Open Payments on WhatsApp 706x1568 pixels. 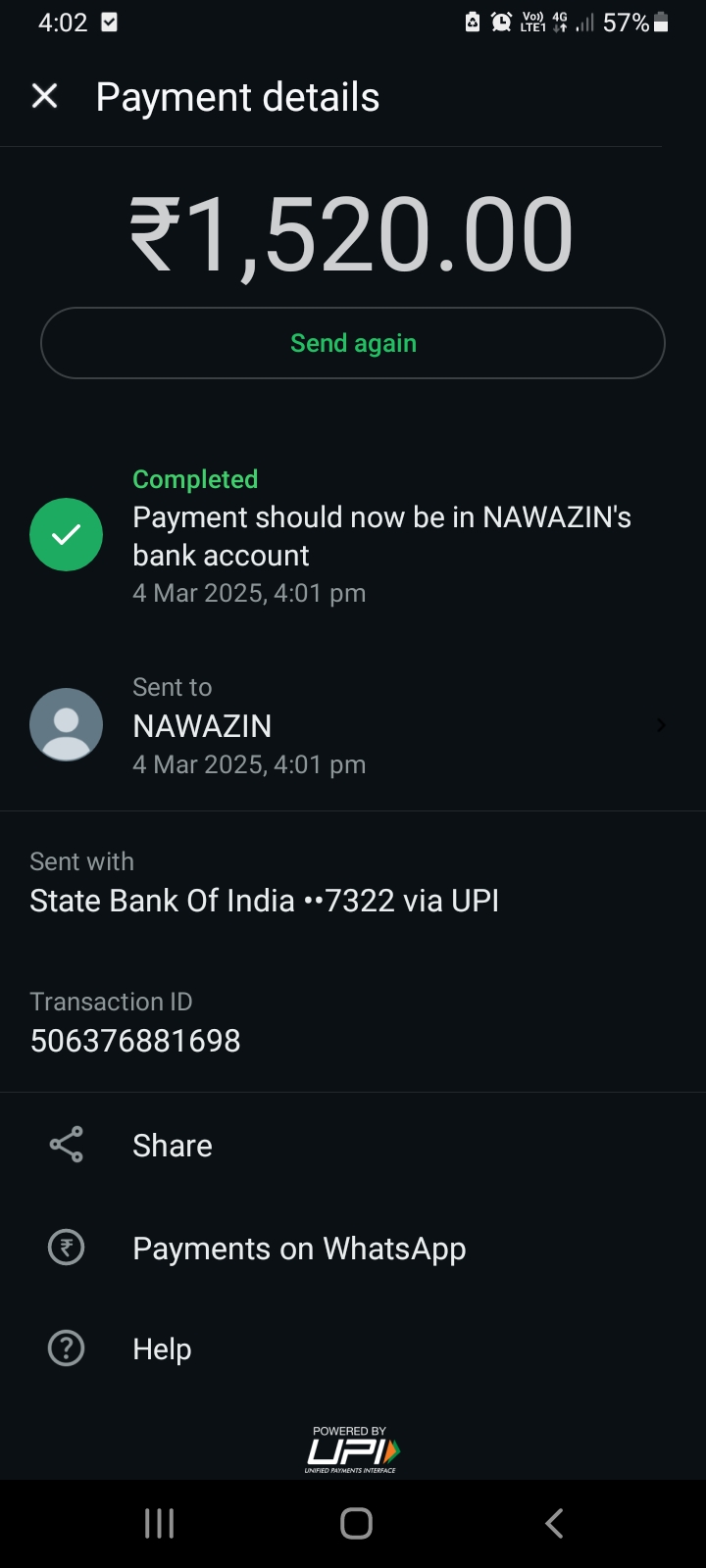pyautogui.click(x=299, y=1249)
